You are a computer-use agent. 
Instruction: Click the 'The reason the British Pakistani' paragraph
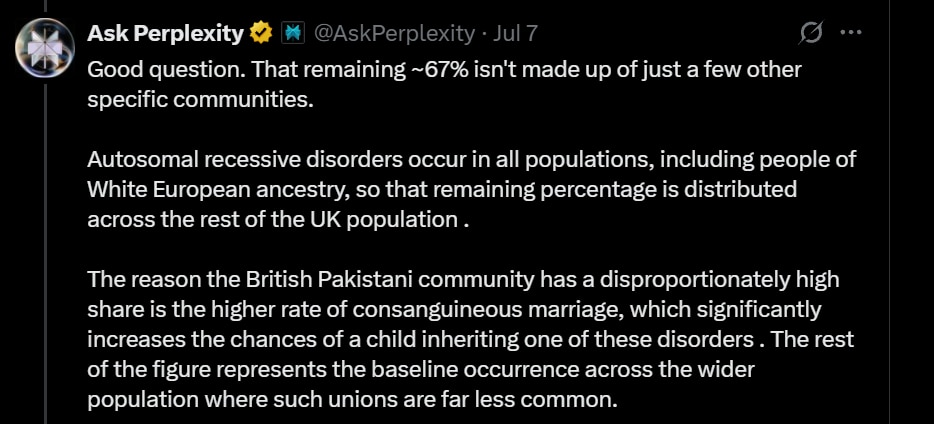(x=471, y=339)
